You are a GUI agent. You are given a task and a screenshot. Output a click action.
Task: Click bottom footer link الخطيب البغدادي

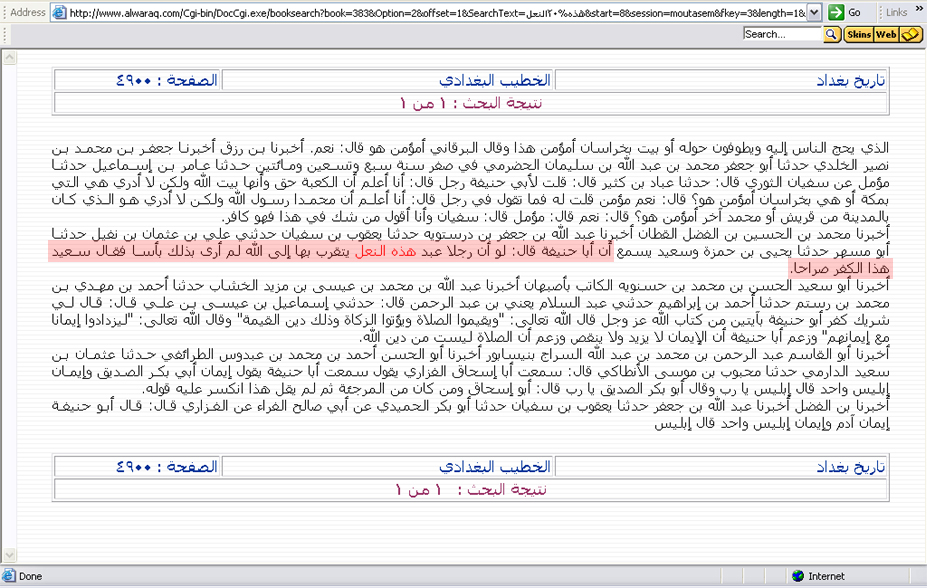(x=495, y=467)
